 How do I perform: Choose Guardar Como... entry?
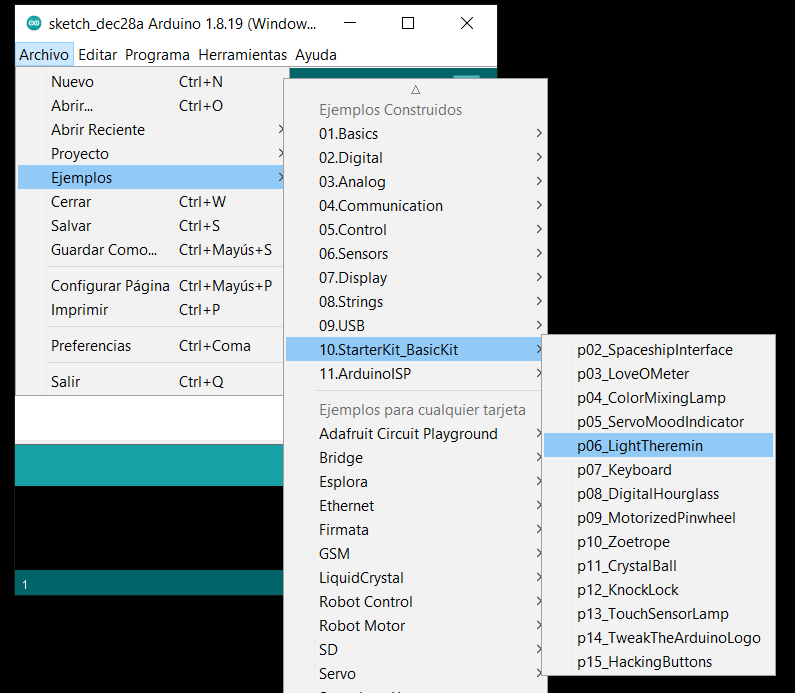[x=150, y=249]
